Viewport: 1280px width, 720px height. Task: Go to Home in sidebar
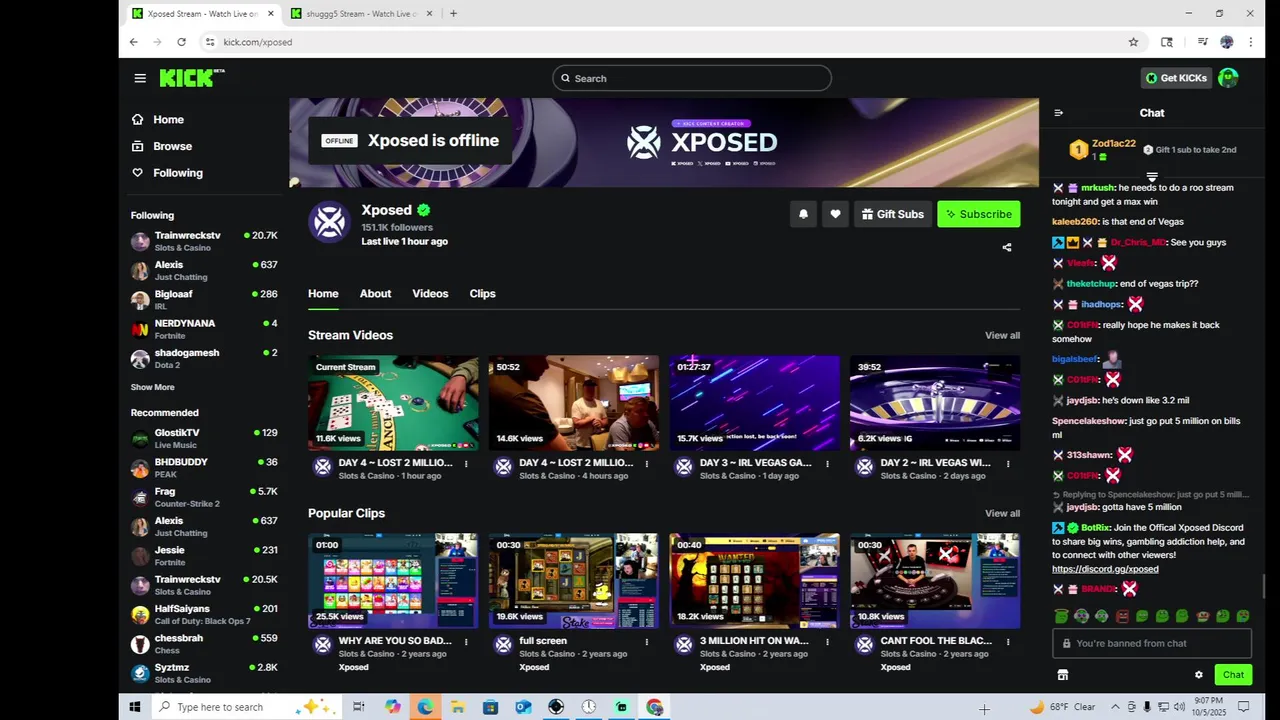tap(158, 119)
